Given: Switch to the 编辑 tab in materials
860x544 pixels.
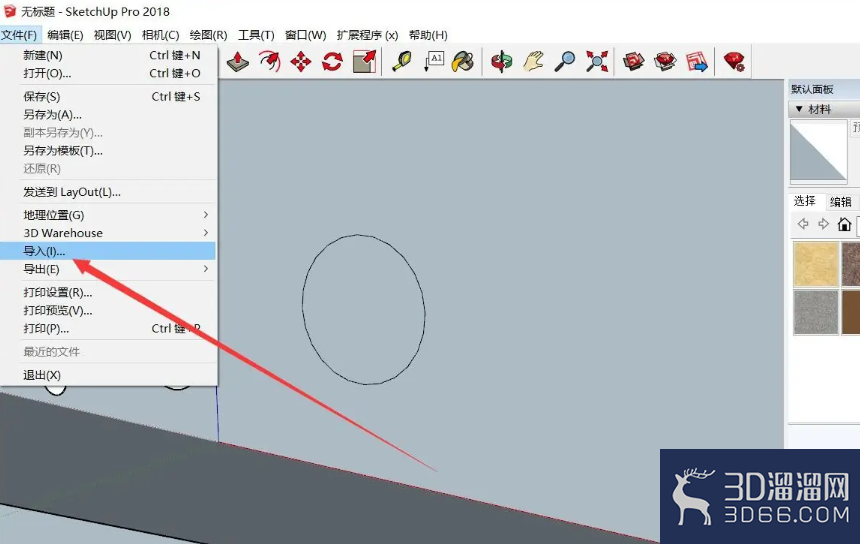Looking at the screenshot, I should tap(841, 202).
